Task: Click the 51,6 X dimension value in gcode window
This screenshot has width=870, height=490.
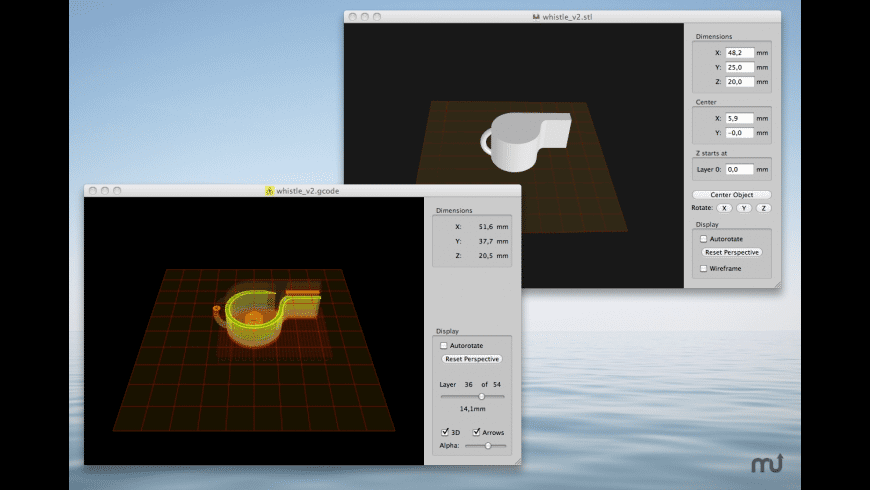Action: [485, 226]
